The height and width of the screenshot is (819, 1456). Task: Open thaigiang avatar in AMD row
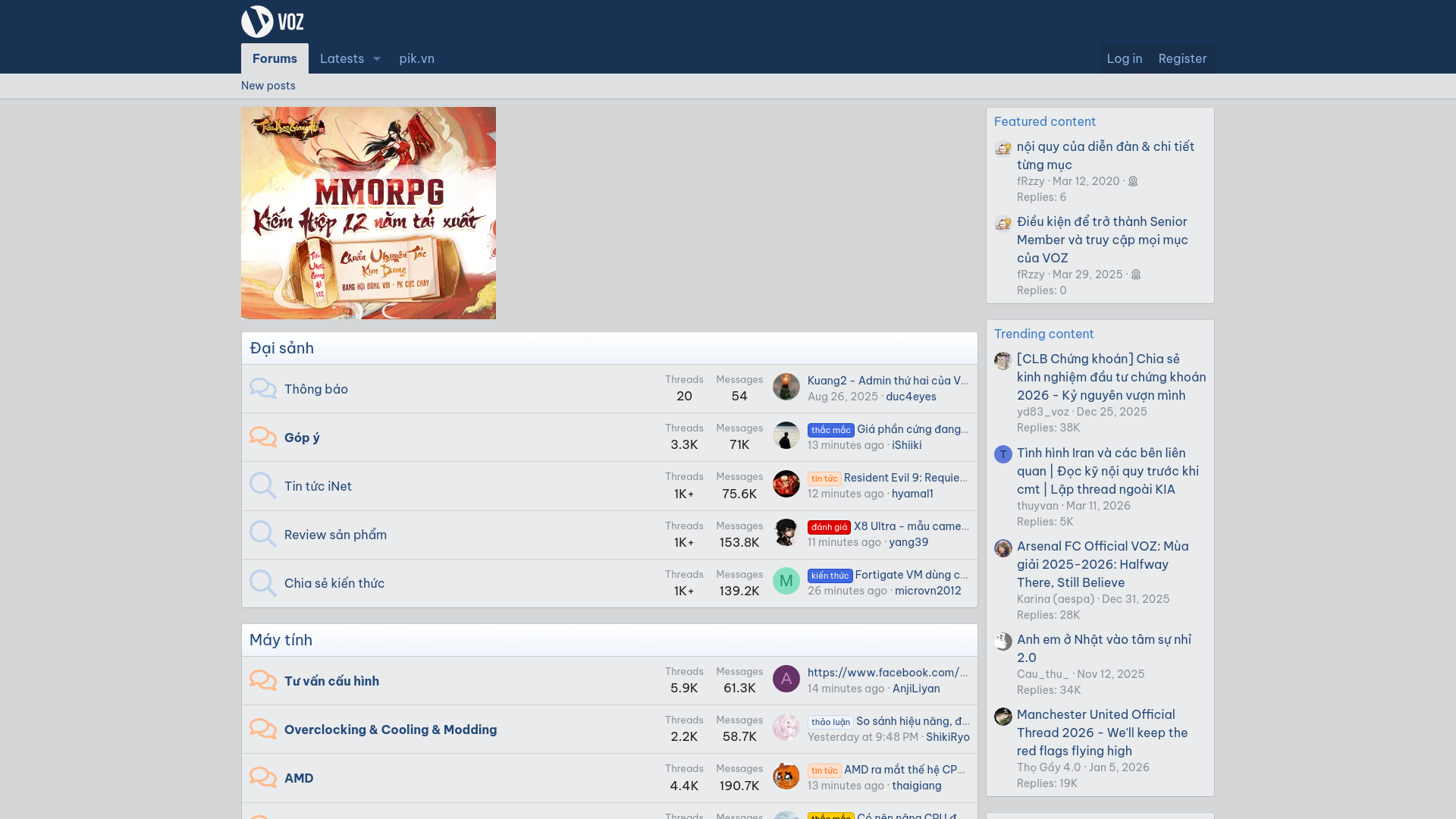[x=786, y=776]
